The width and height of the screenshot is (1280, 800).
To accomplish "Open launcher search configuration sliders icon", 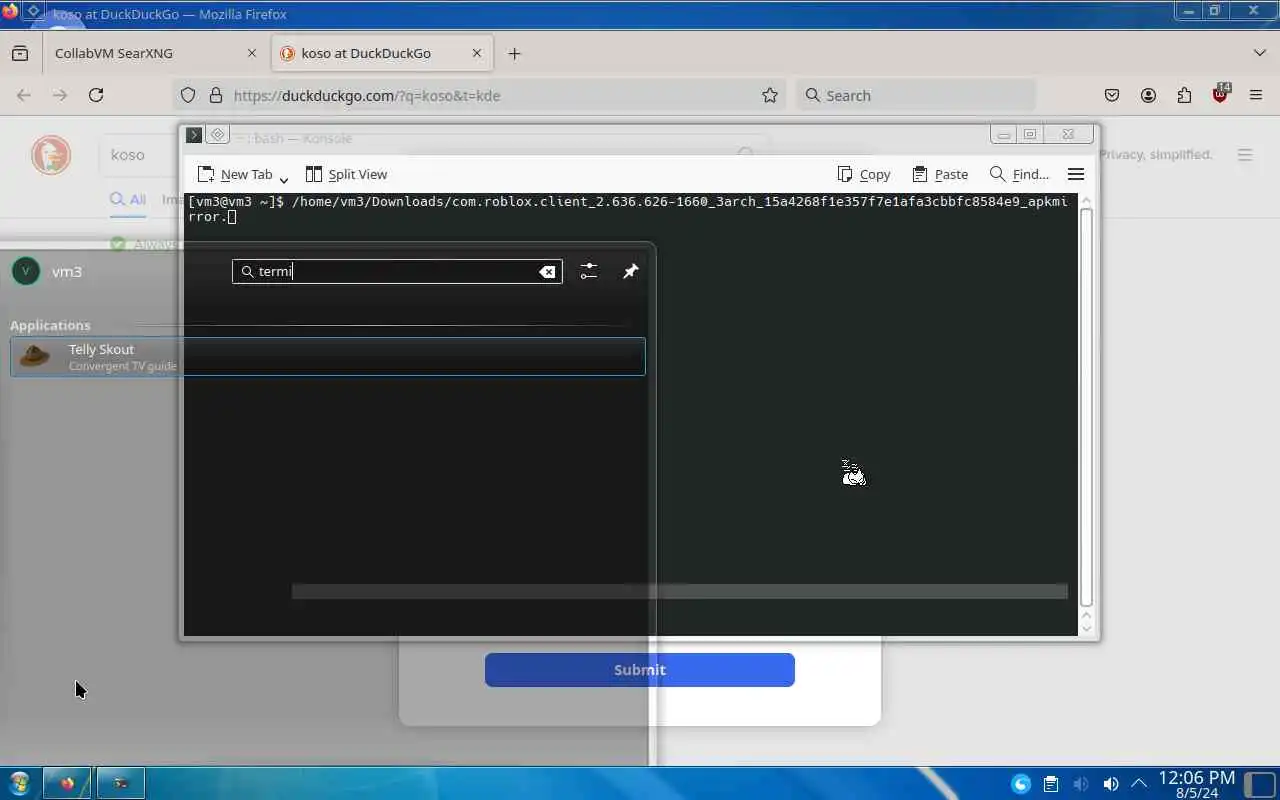I will (589, 271).
